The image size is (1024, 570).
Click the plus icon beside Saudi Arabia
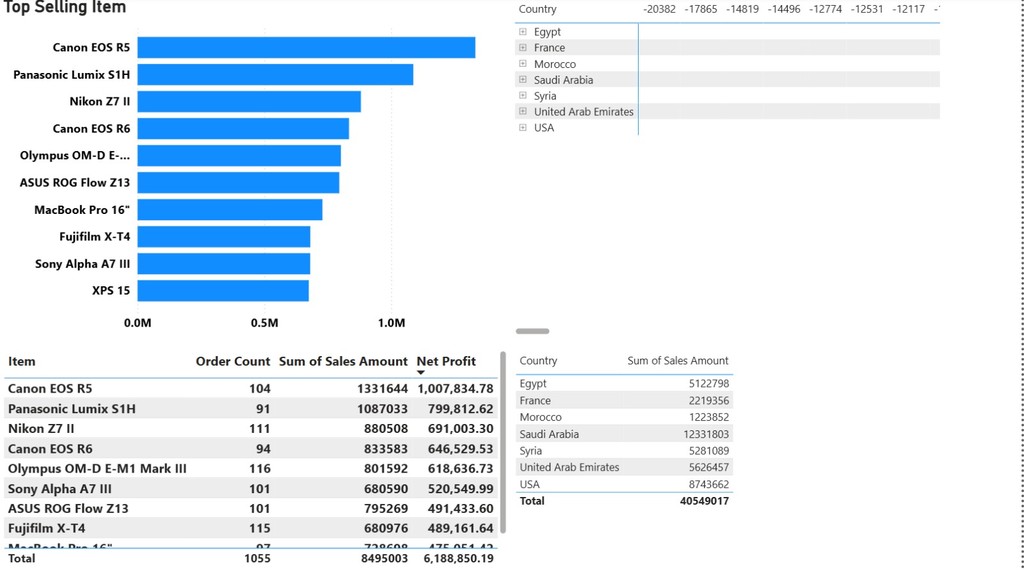pyautogui.click(x=522, y=80)
